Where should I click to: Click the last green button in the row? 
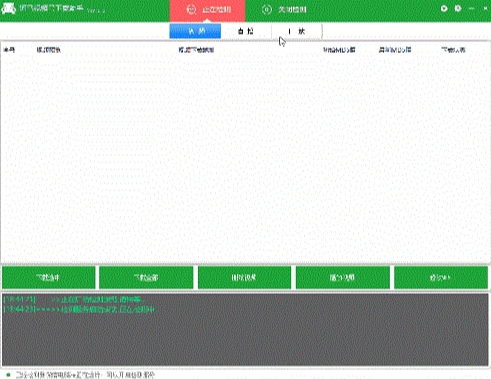click(x=441, y=277)
